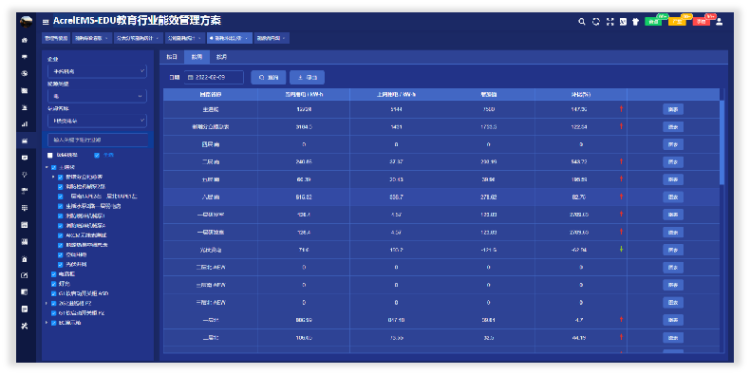Toggle the hamburger menu beside AcrelEMS-EDU title
The height and width of the screenshot is (375, 750).
point(45,22)
